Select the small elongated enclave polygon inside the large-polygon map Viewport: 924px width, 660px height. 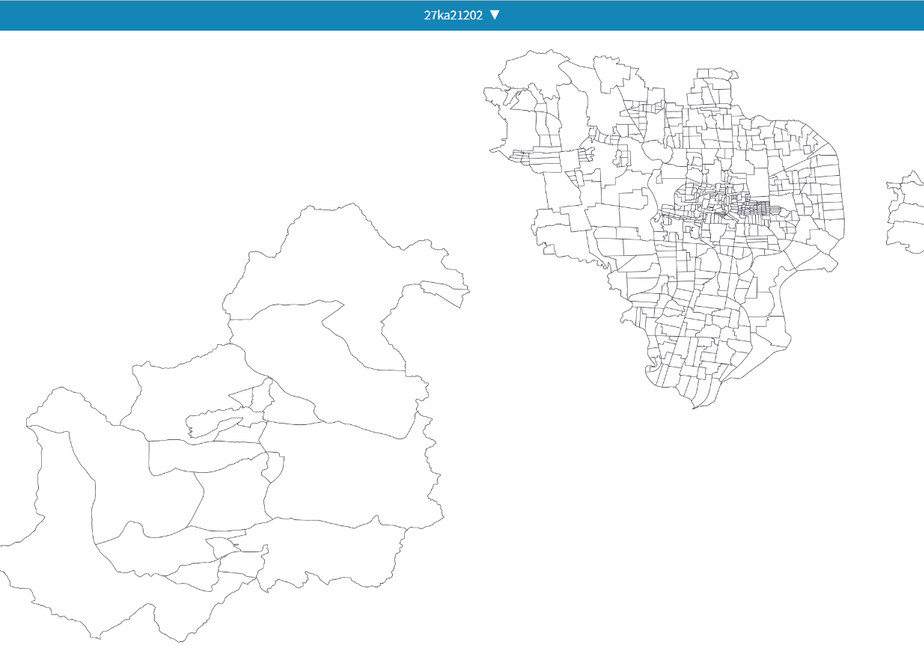point(212,423)
